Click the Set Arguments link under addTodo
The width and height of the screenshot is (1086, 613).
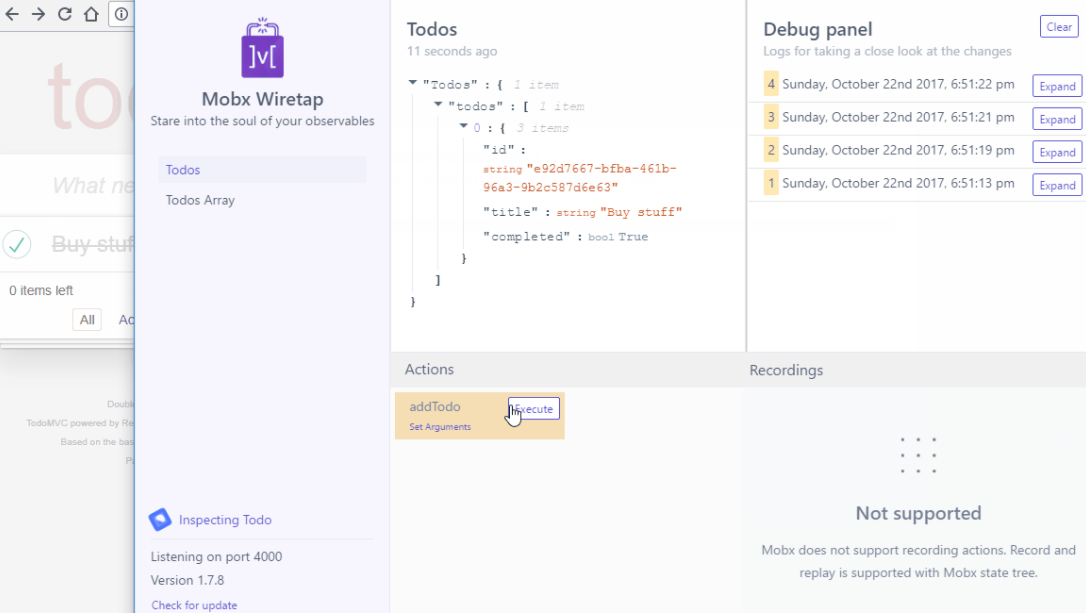[440, 426]
